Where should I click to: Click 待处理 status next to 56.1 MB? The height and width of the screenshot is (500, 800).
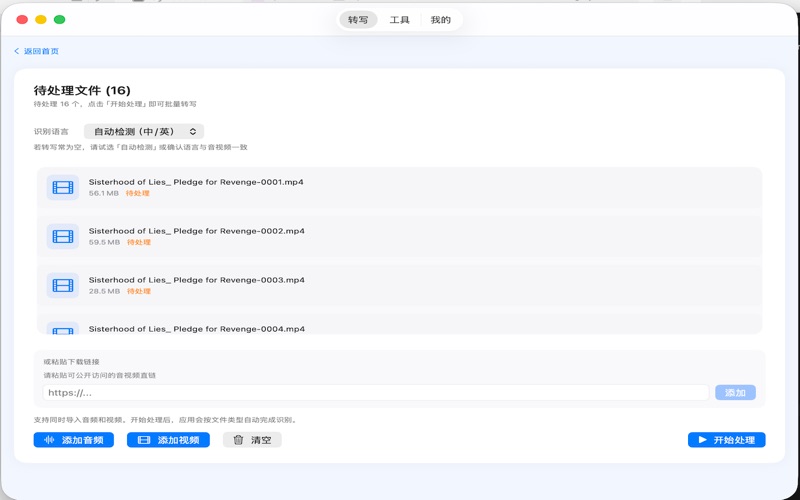138,193
